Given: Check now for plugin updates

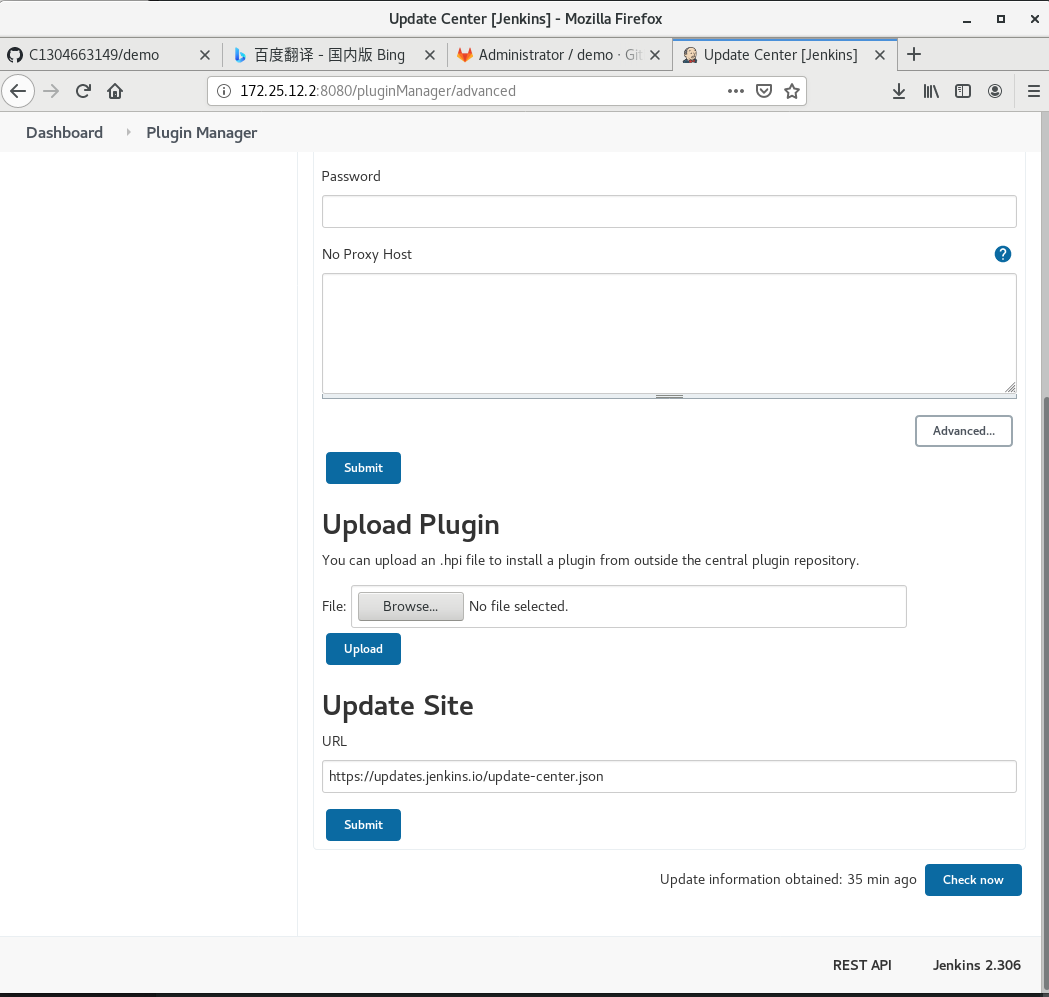Looking at the screenshot, I should click(x=973, y=880).
